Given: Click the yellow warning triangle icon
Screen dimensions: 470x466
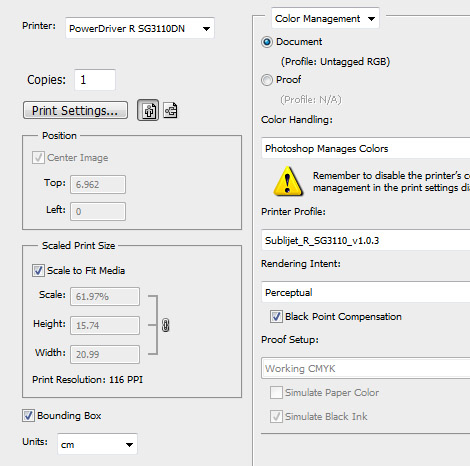Looking at the screenshot, I should (288, 181).
